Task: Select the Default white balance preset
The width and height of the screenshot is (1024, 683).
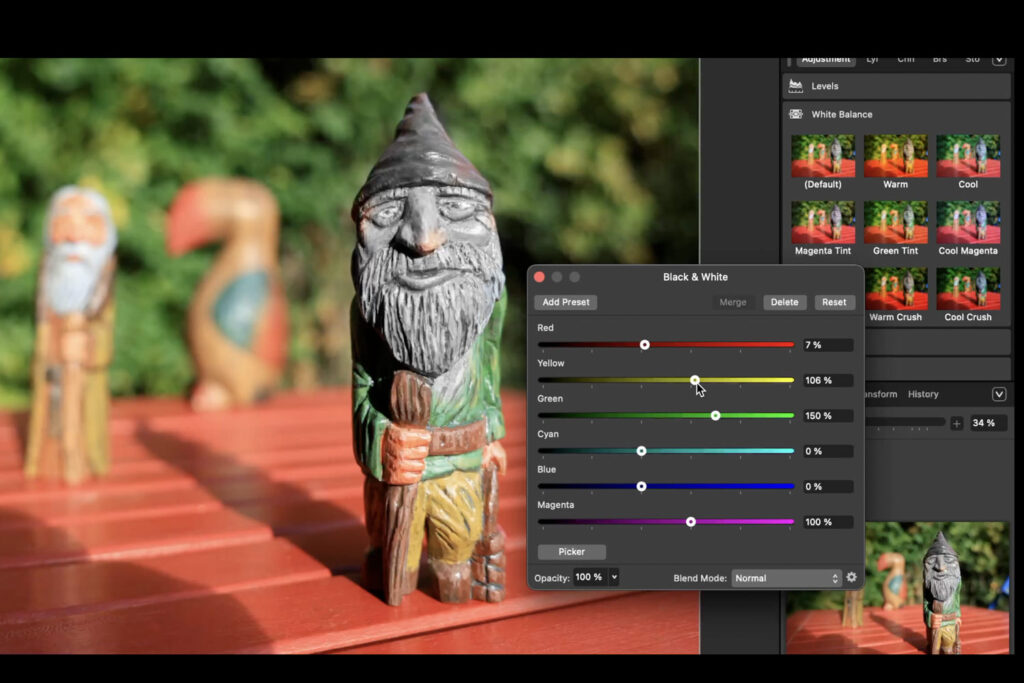Action: [x=822, y=157]
